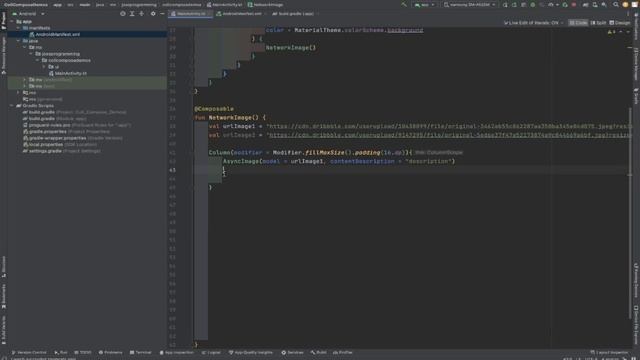The width and height of the screenshot is (640, 360).
Task: Open local.properties file
Action: 60,144
